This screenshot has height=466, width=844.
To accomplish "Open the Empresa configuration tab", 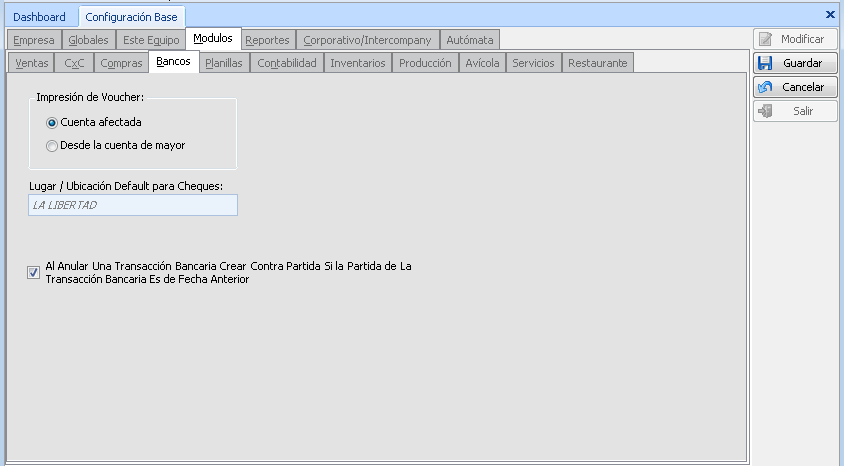I will click(34, 40).
